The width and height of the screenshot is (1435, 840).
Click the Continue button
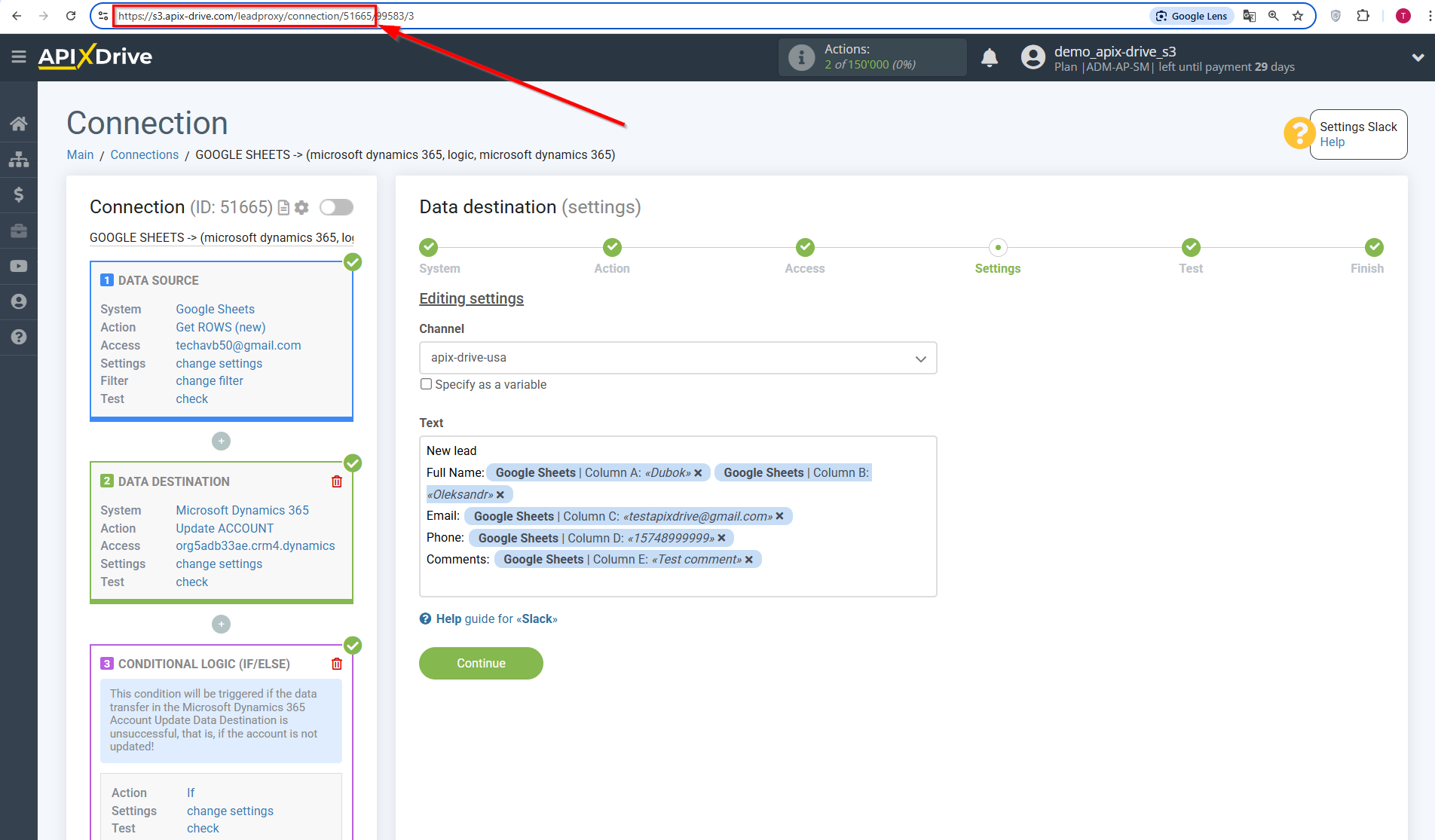(x=481, y=664)
